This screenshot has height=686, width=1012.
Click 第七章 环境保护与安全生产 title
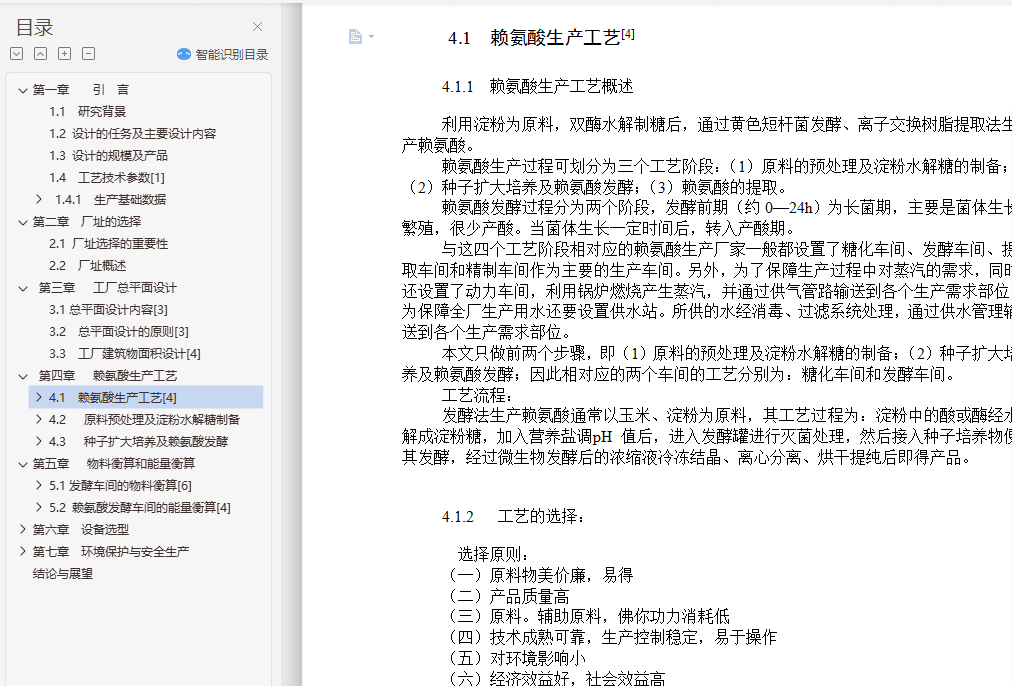111,552
